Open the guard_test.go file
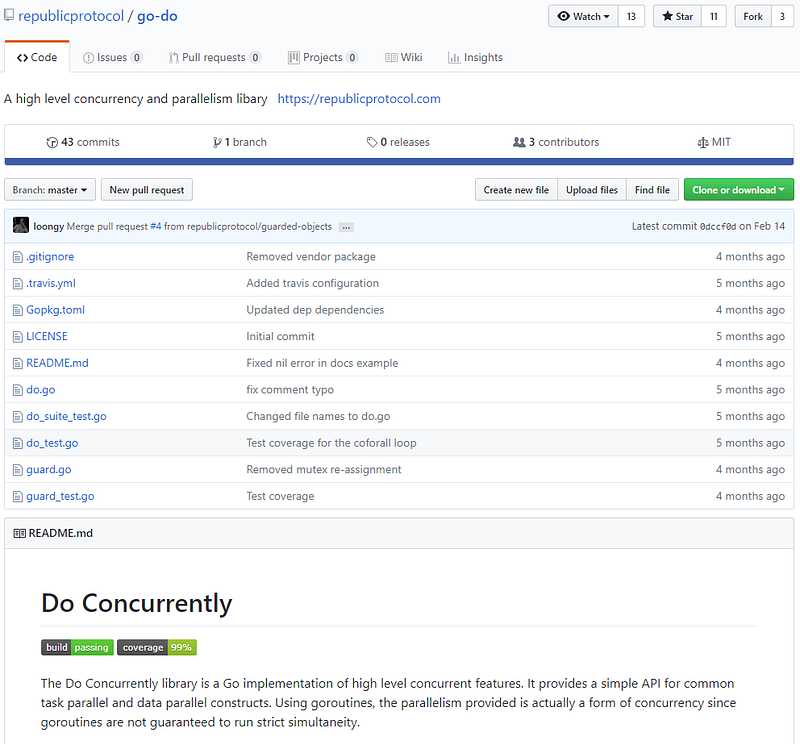Screen dimensions: 800x744 click(x=60, y=496)
